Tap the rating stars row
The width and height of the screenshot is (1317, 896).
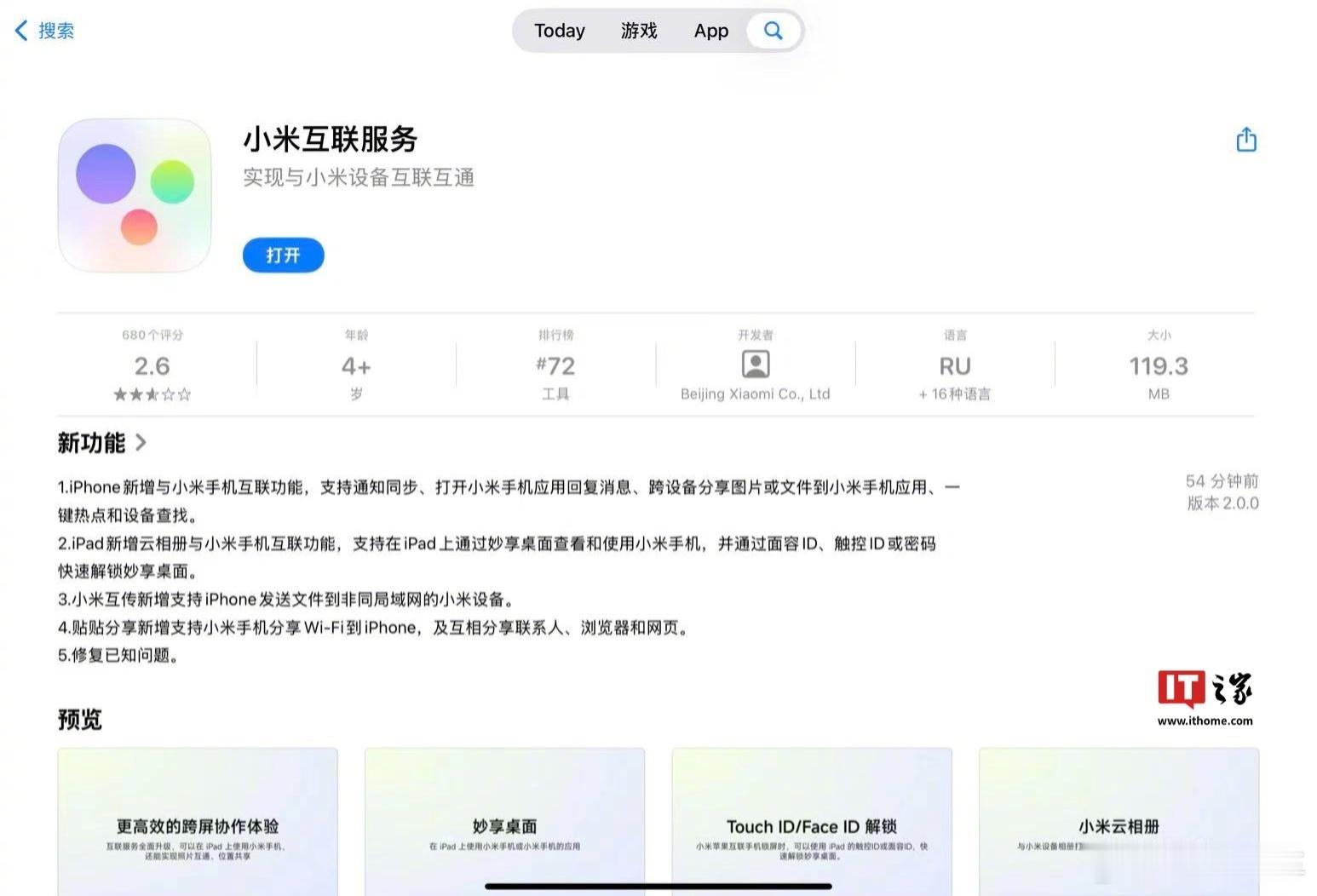[x=152, y=394]
